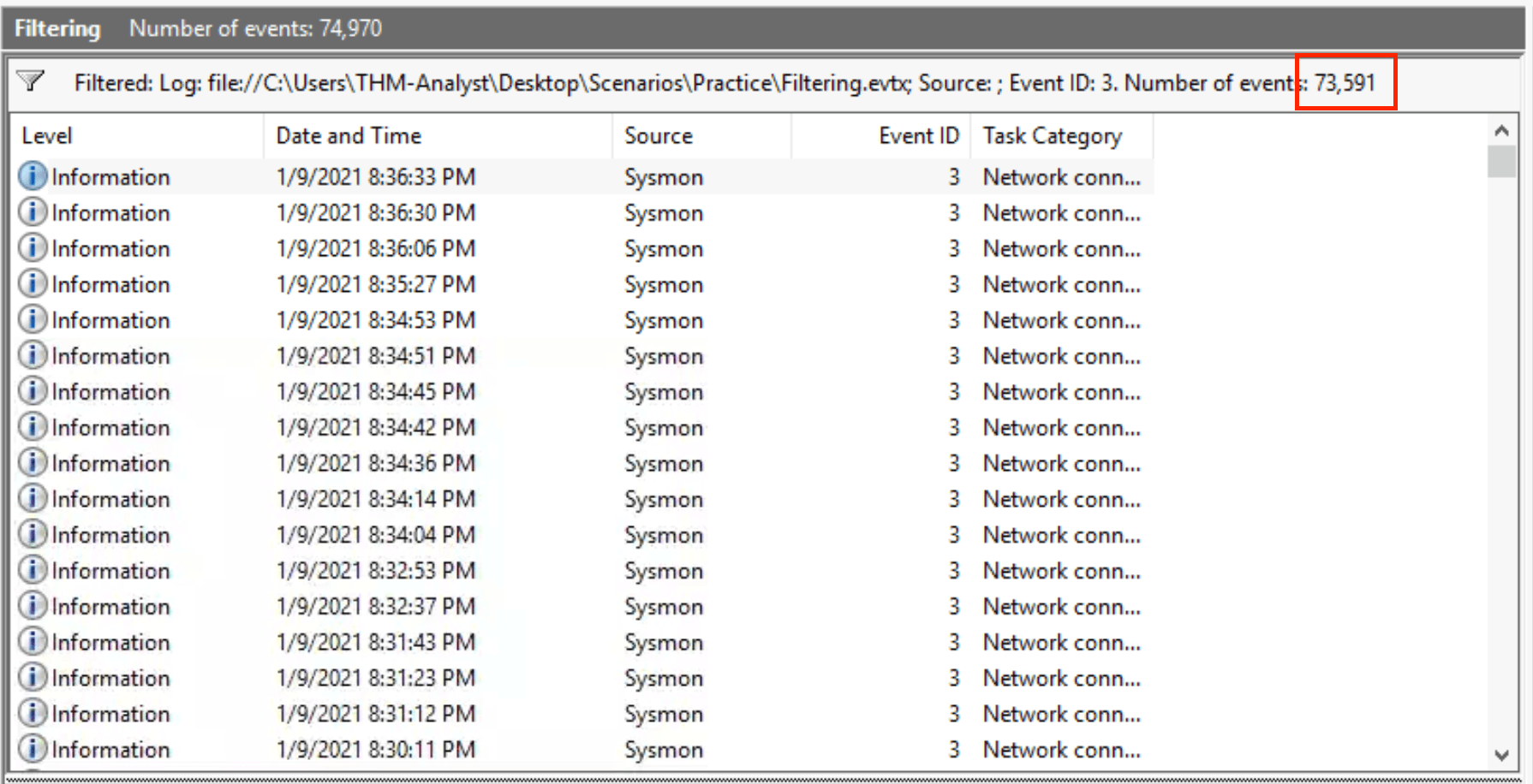Click info icon of 8:34:42 PM event

(33, 427)
